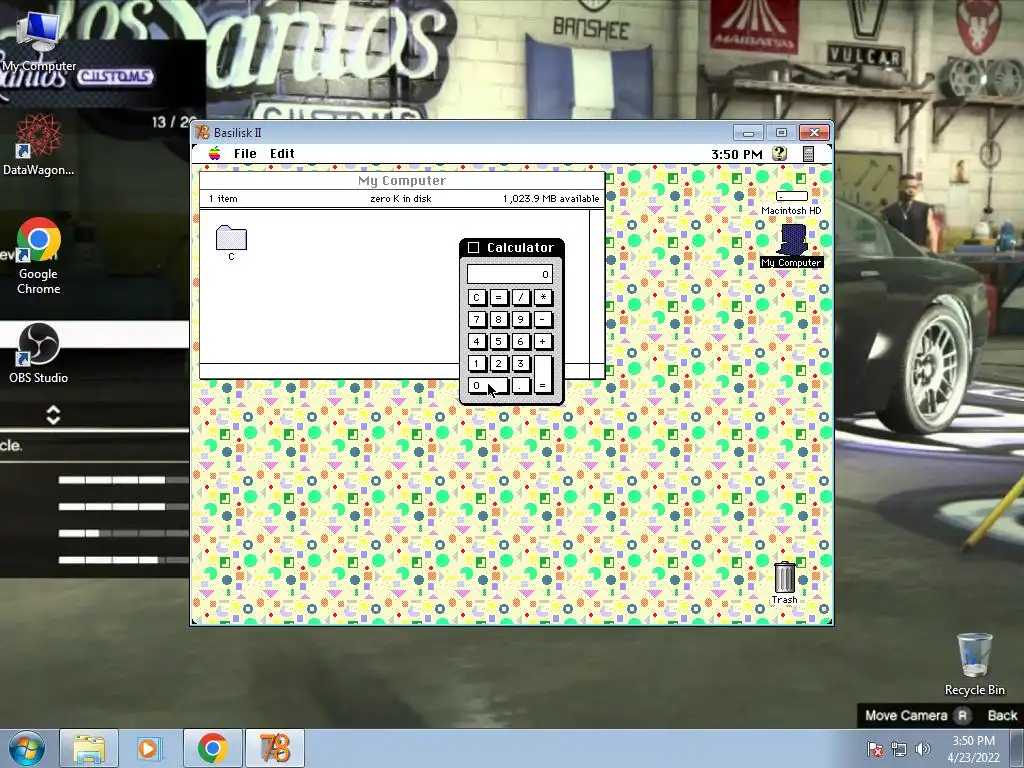
Task: Select the C folder in My Computer window
Action: click(x=231, y=243)
